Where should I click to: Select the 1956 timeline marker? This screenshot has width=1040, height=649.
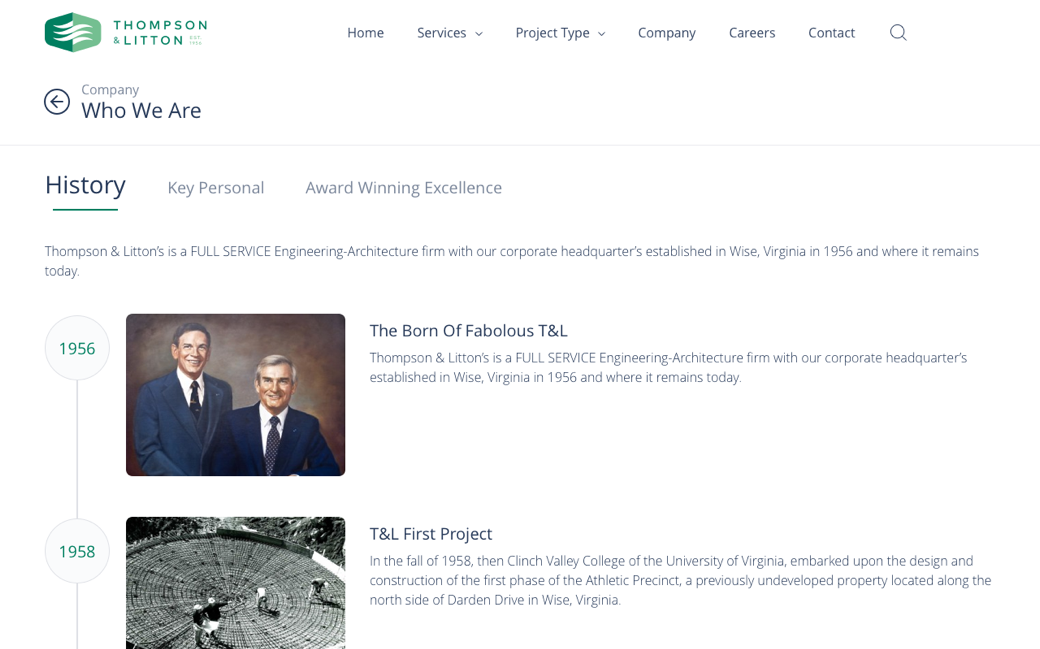pyautogui.click(x=77, y=348)
